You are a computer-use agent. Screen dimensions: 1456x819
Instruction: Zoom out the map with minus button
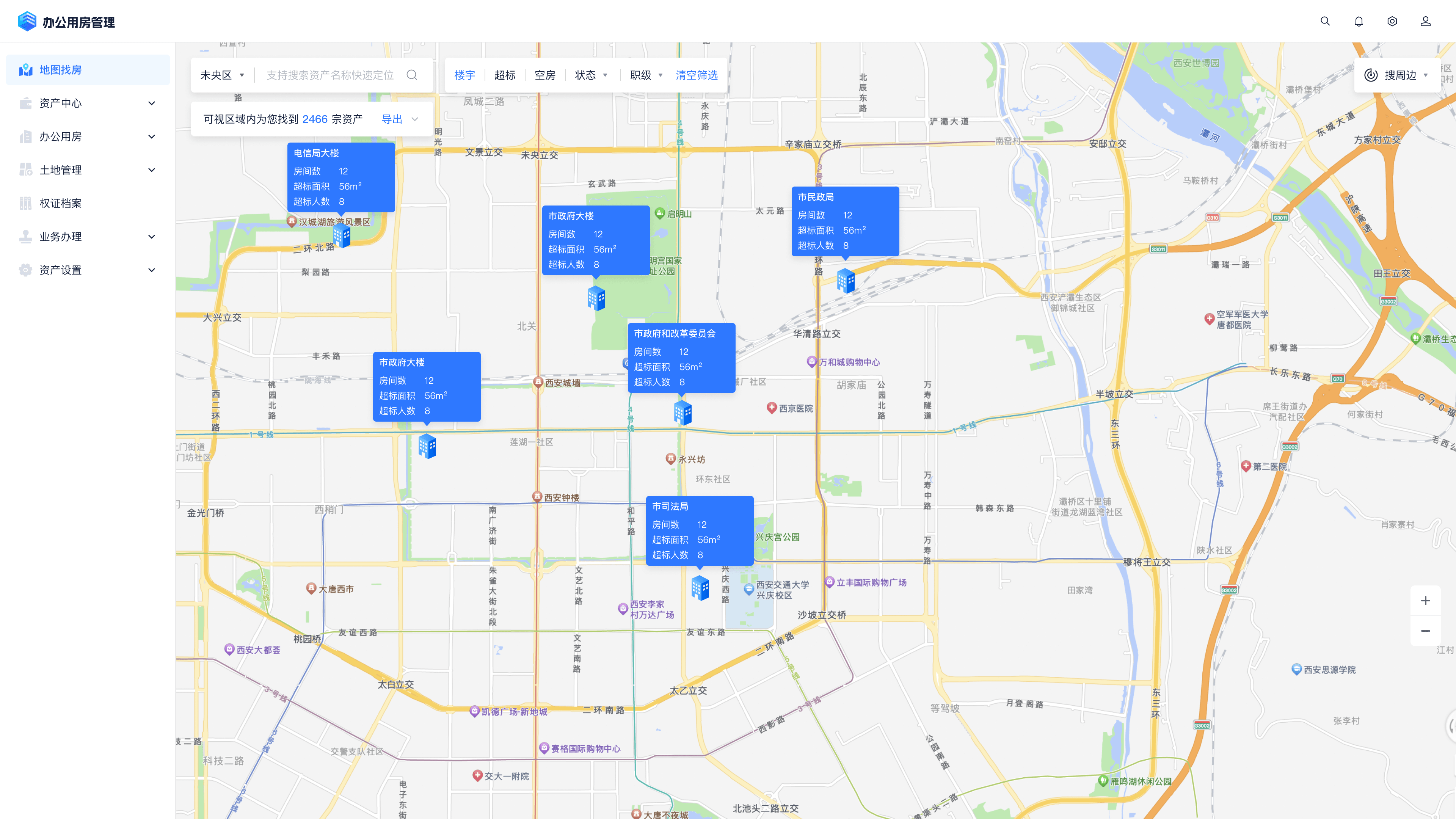[1426, 631]
